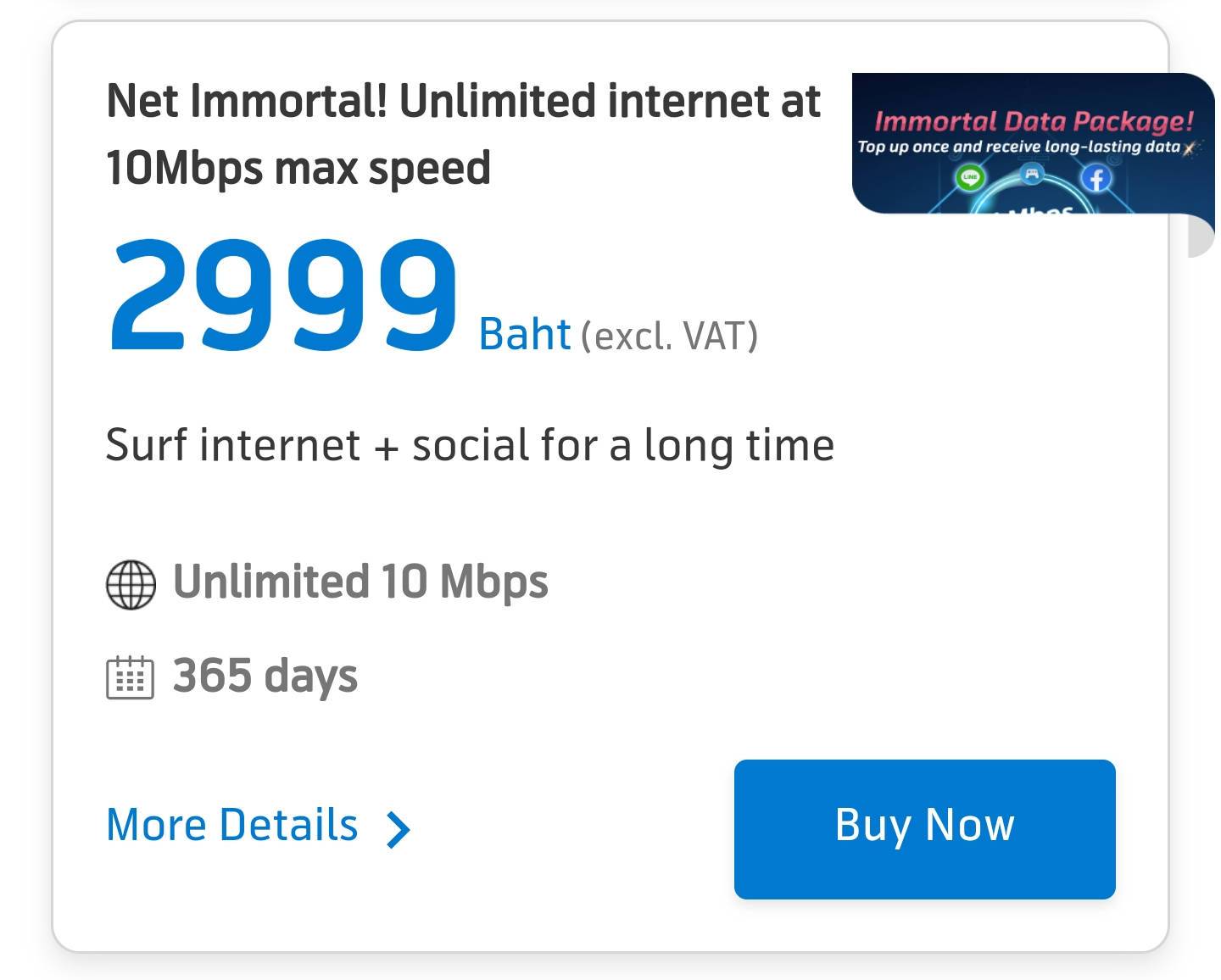This screenshot has height=980, width=1221.
Task: Click the (excl. VAT) note
Action: coord(669,336)
